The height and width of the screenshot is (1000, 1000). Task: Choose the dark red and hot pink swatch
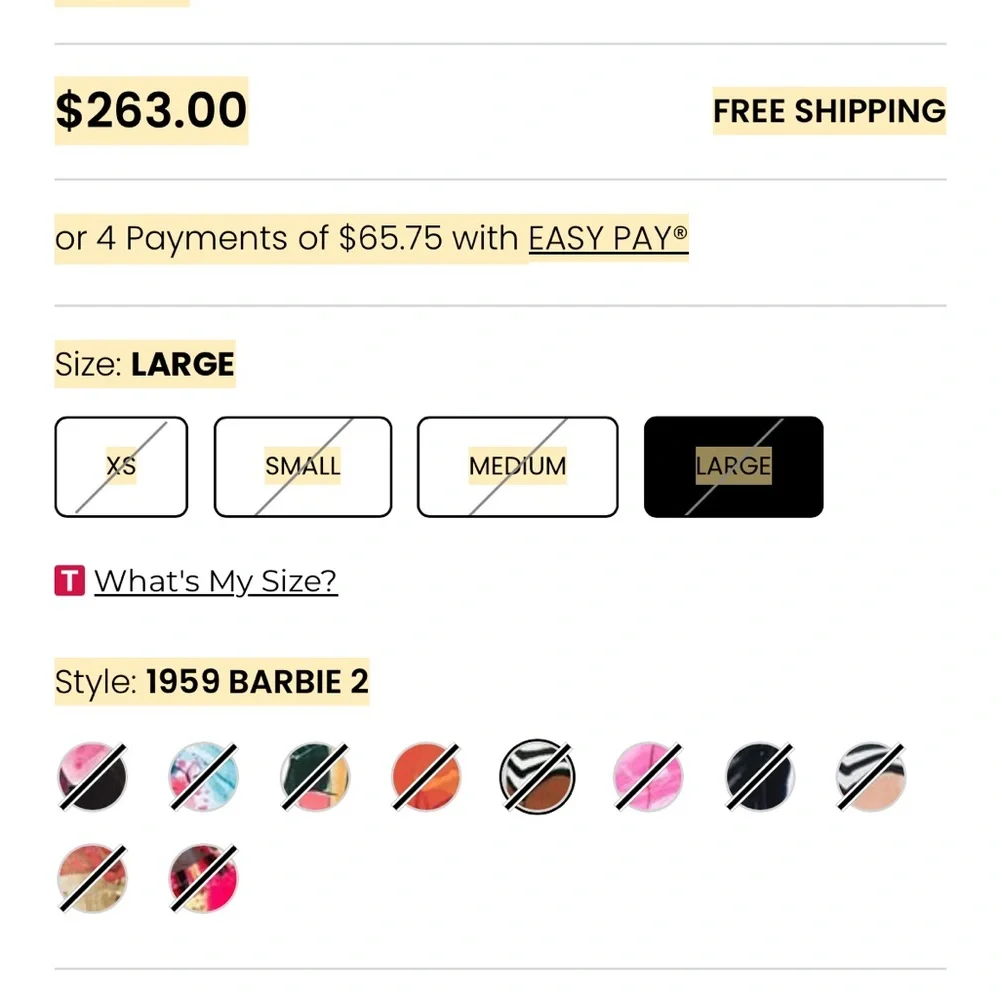[204, 878]
